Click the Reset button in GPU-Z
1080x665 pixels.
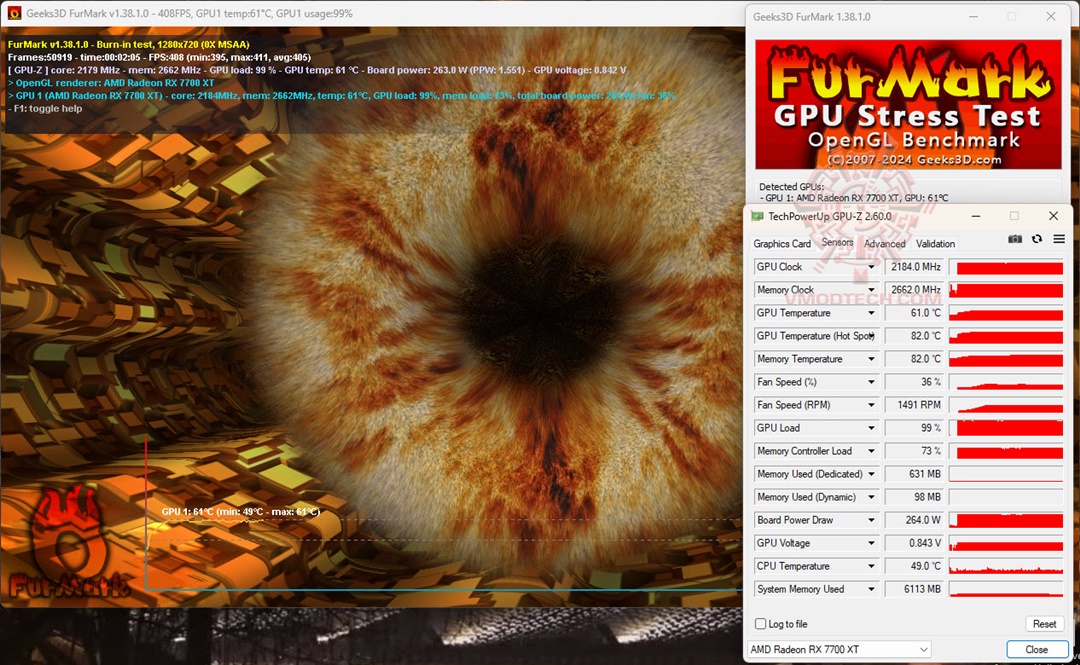[1044, 624]
